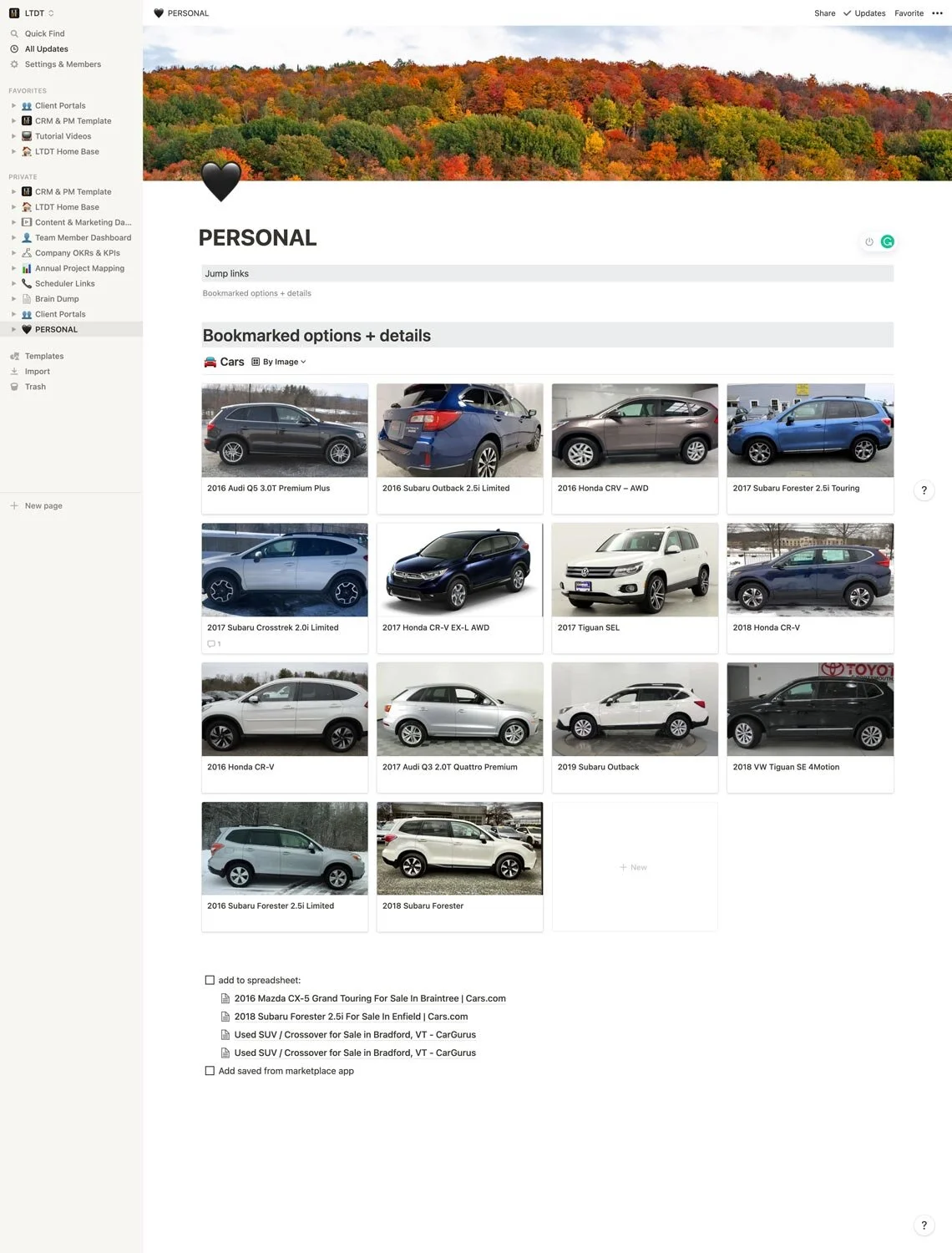Expand Brain Dump tree arrow
This screenshot has width=952, height=1253.
13,299
